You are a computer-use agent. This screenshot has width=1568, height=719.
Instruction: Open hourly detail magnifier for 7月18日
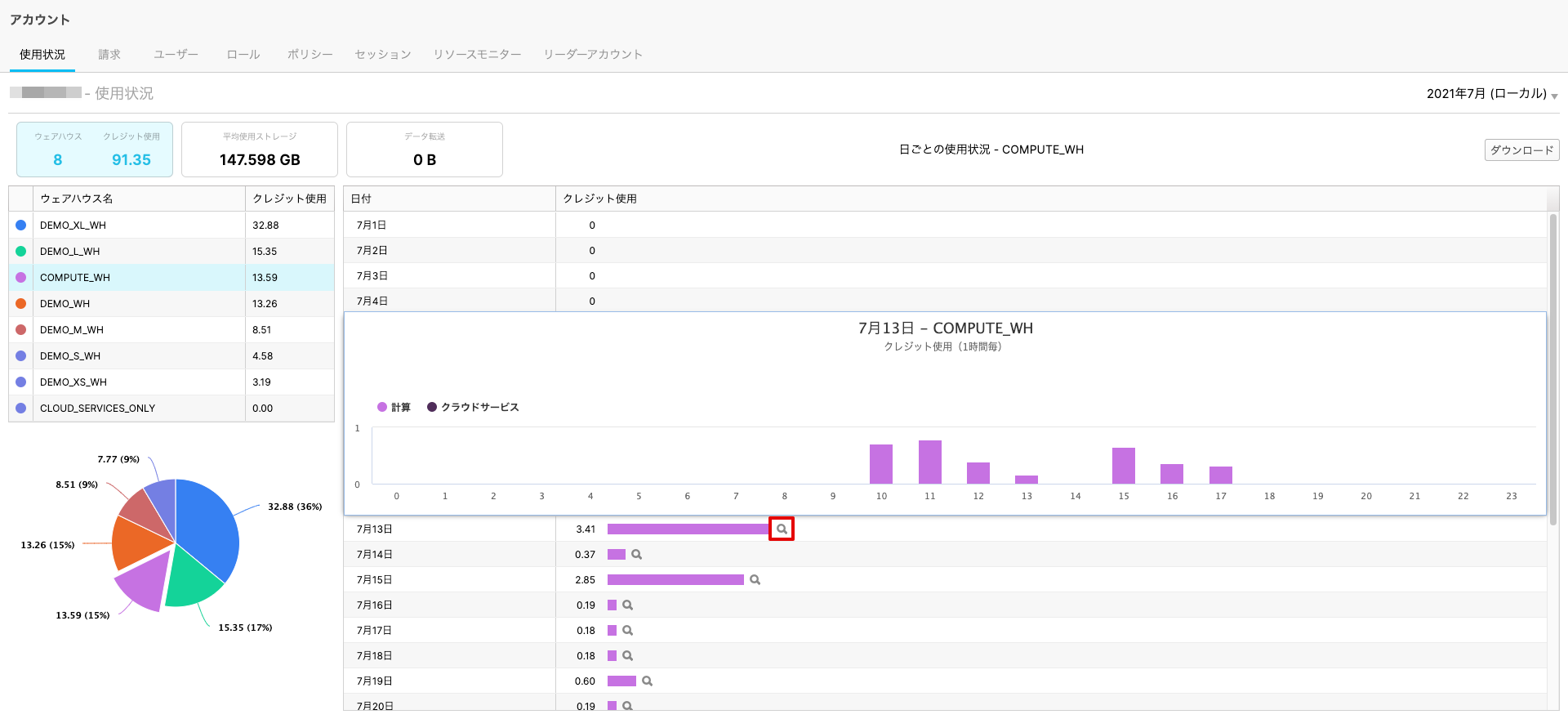click(x=627, y=656)
